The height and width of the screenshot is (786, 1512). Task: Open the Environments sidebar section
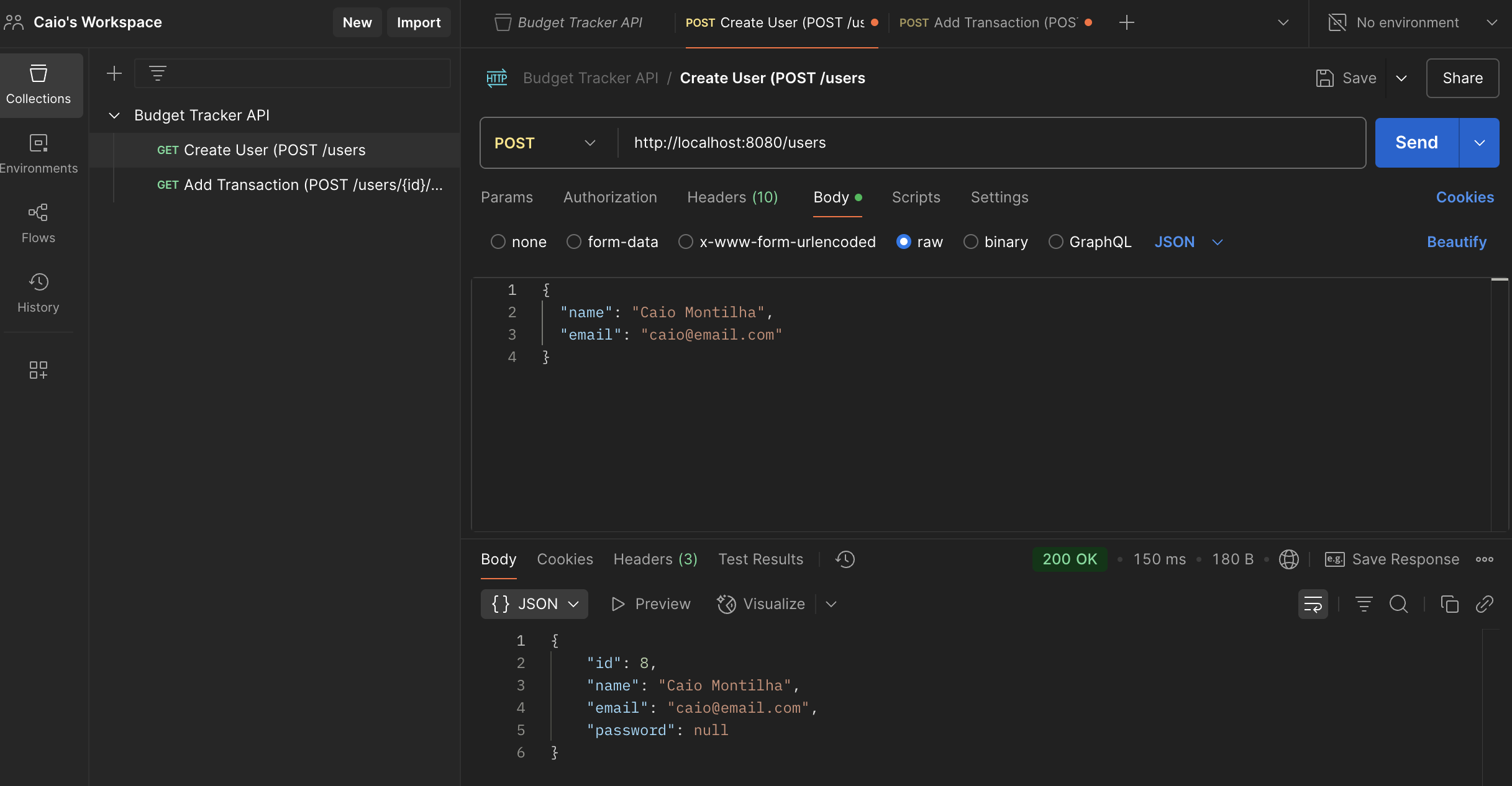(x=39, y=154)
